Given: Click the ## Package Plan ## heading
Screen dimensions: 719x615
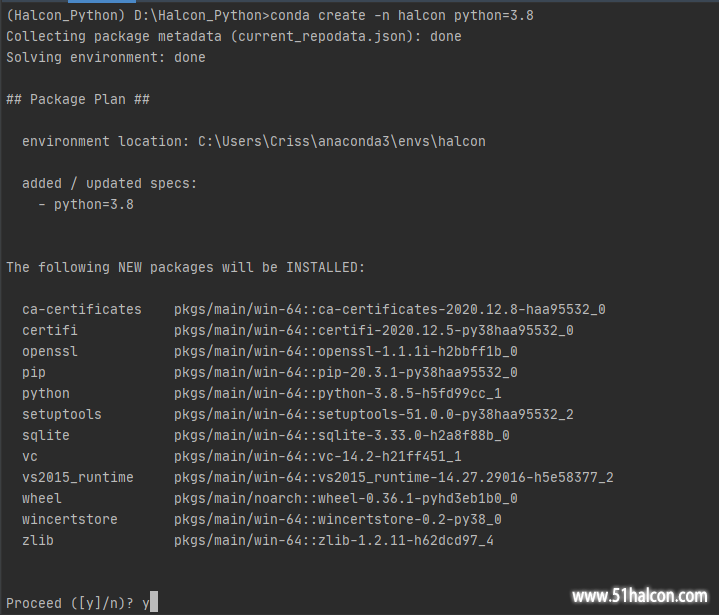Looking at the screenshot, I should [x=78, y=100].
